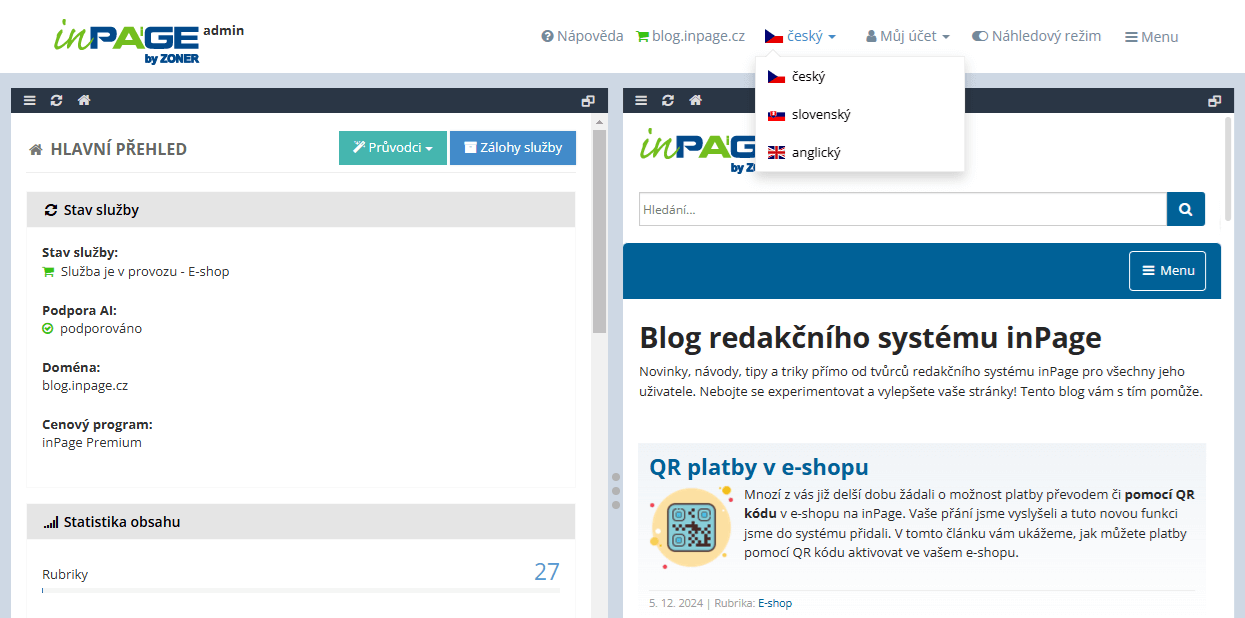Refresh the right panel with reload icon
Image resolution: width=1245 pixels, height=618 pixels.
click(x=668, y=100)
